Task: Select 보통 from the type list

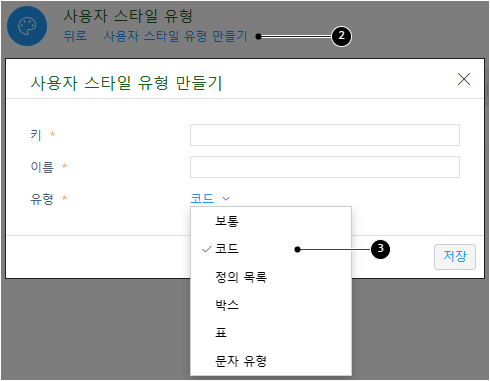Action: click(271, 221)
